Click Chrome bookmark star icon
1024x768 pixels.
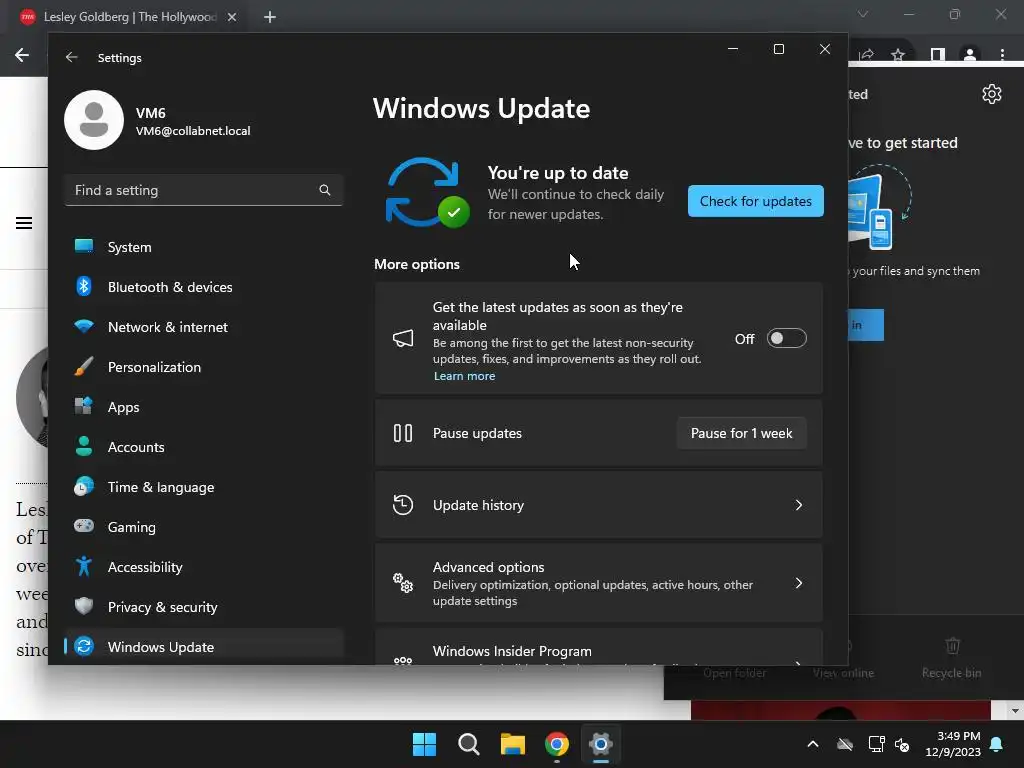(898, 55)
